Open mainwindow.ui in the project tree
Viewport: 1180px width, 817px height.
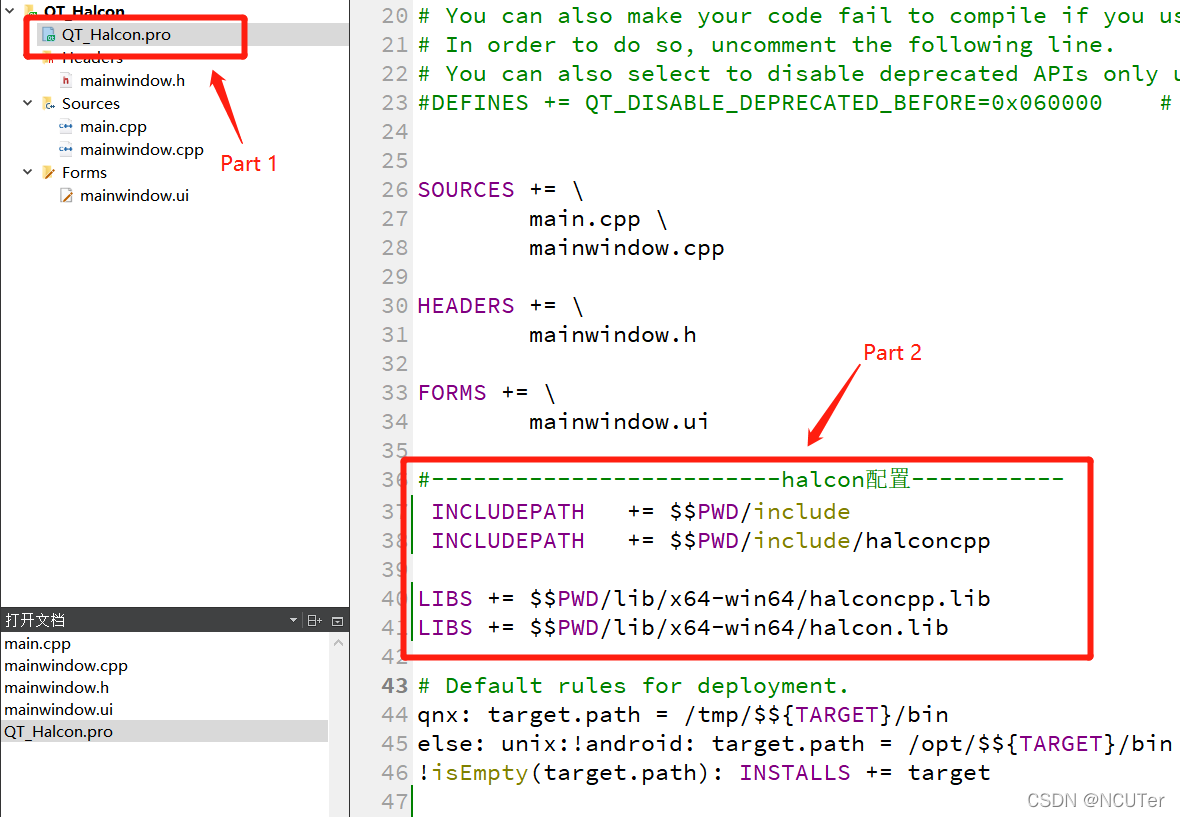134,196
